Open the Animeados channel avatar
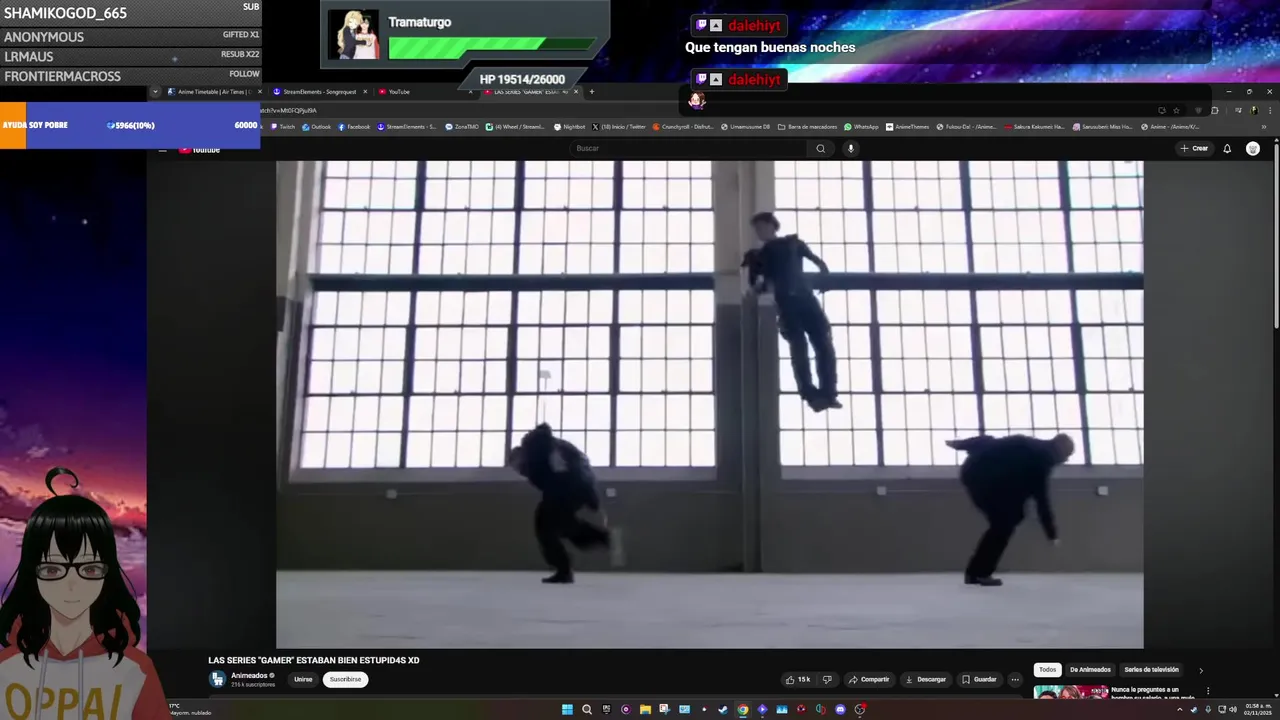The width and height of the screenshot is (1280, 720). click(x=217, y=679)
